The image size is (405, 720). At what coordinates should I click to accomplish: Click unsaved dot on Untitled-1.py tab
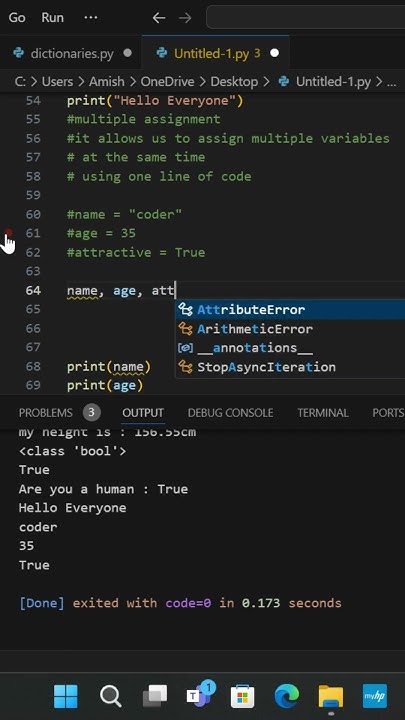(275, 53)
